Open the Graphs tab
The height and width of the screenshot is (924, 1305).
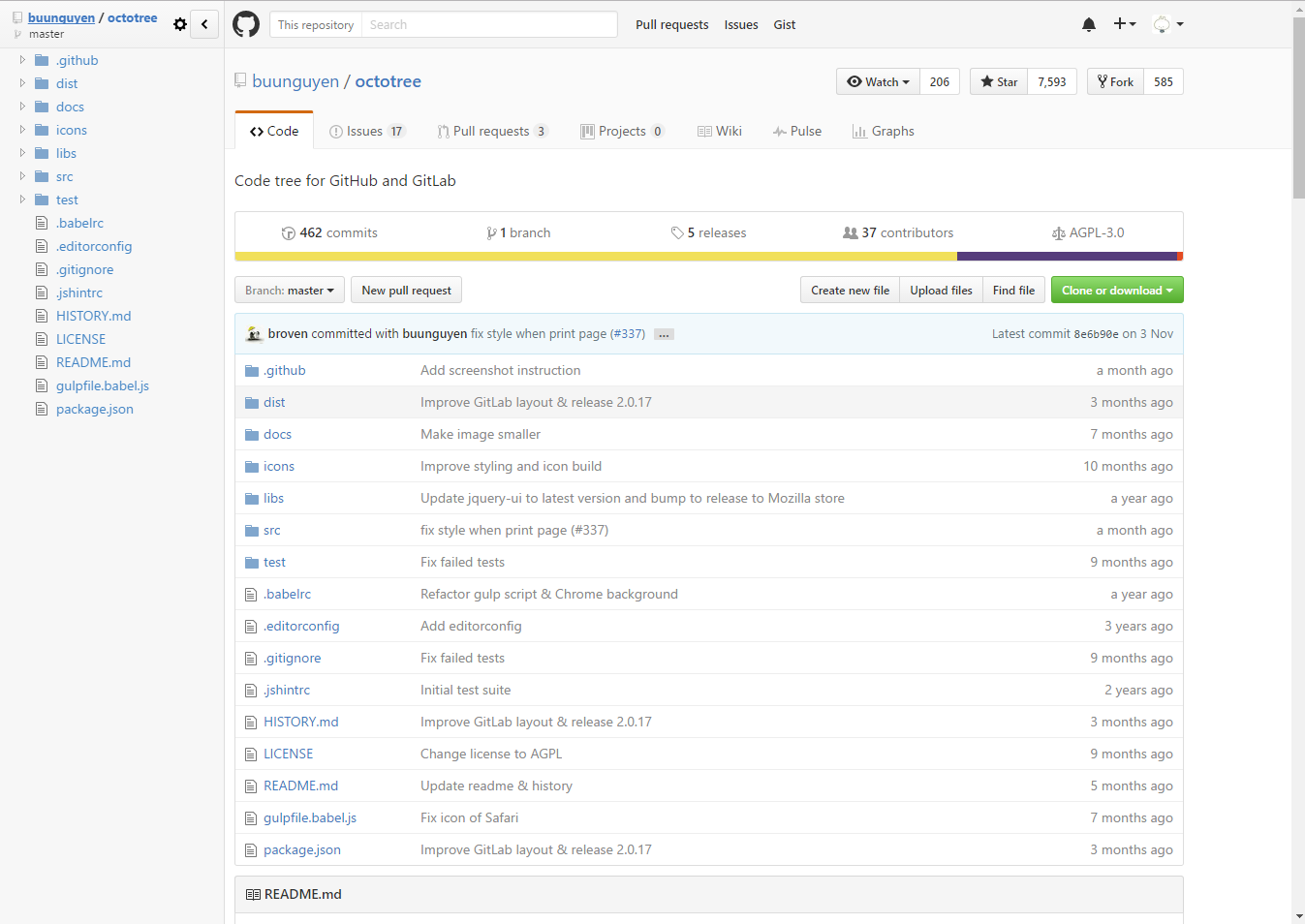(x=884, y=132)
